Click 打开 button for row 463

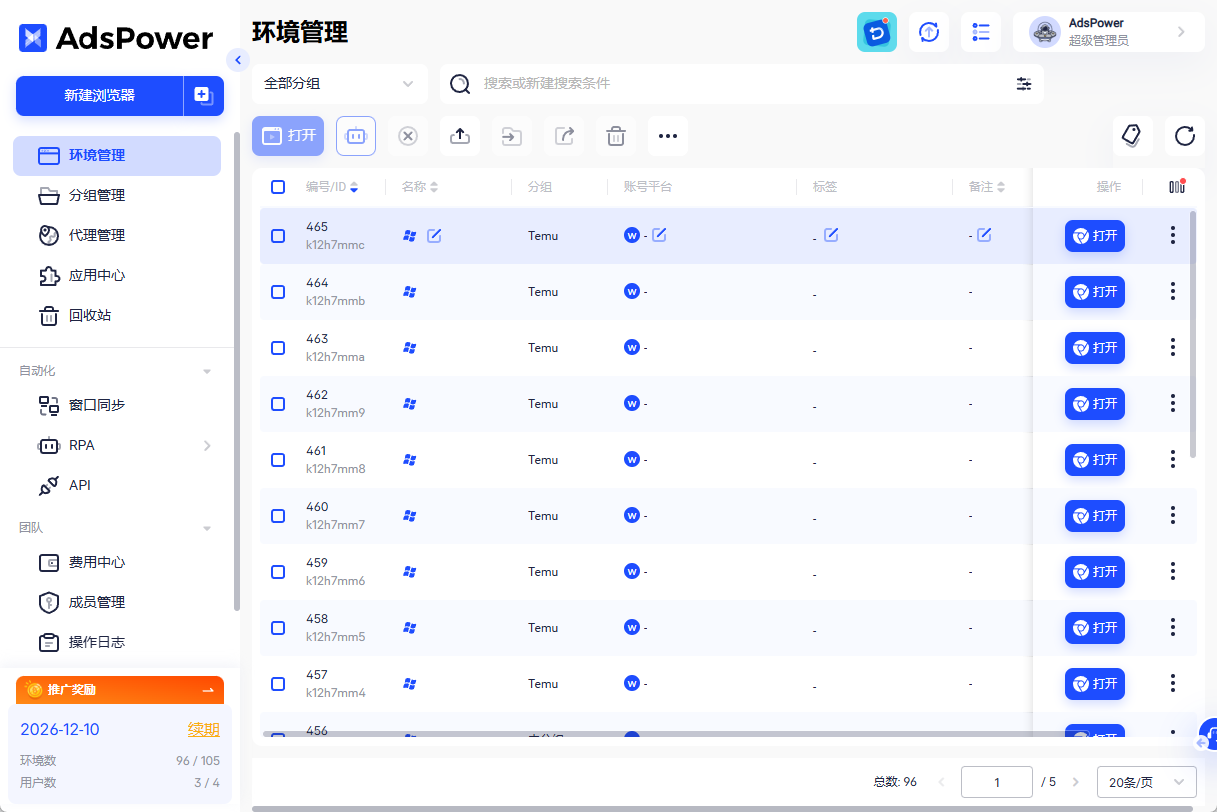[x=1095, y=348]
